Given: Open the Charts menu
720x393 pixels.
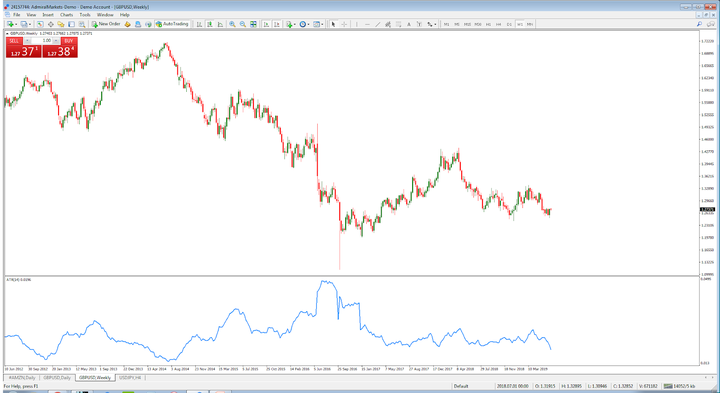Looking at the screenshot, I should pos(67,15).
